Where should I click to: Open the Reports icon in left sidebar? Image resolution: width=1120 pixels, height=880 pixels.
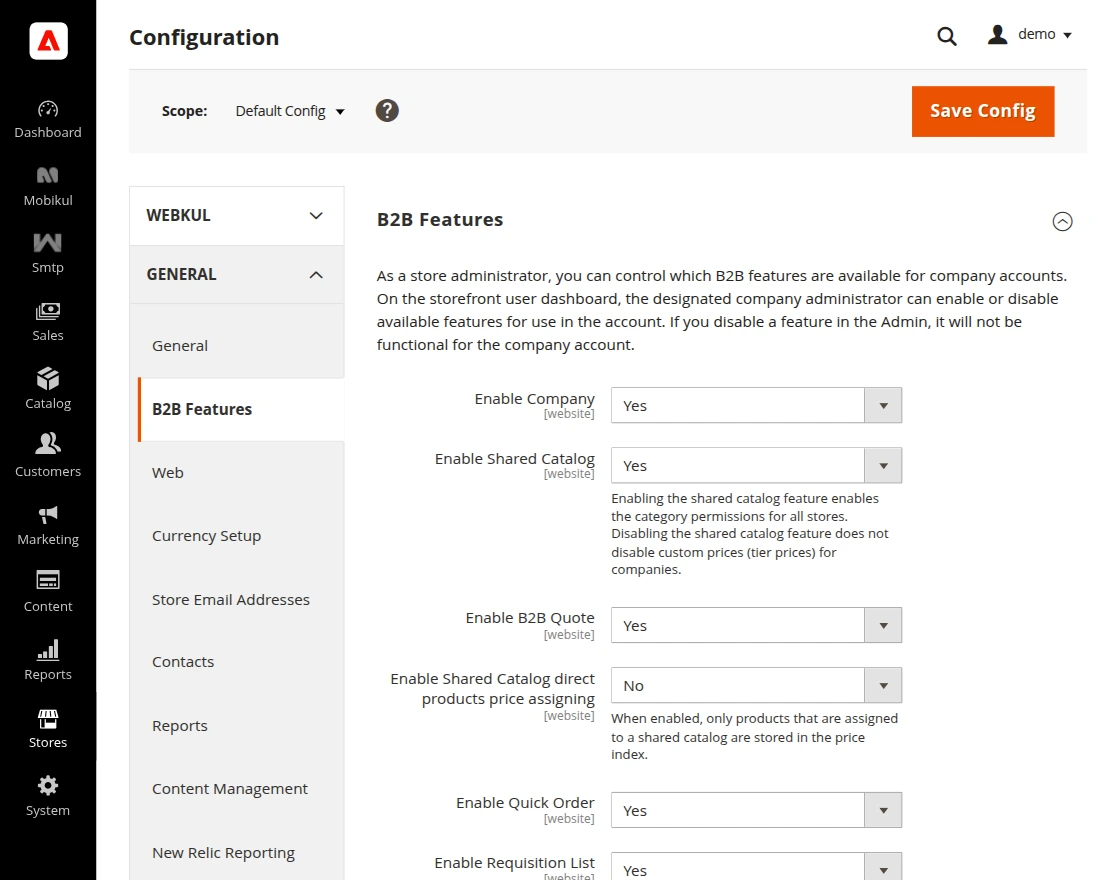(48, 649)
